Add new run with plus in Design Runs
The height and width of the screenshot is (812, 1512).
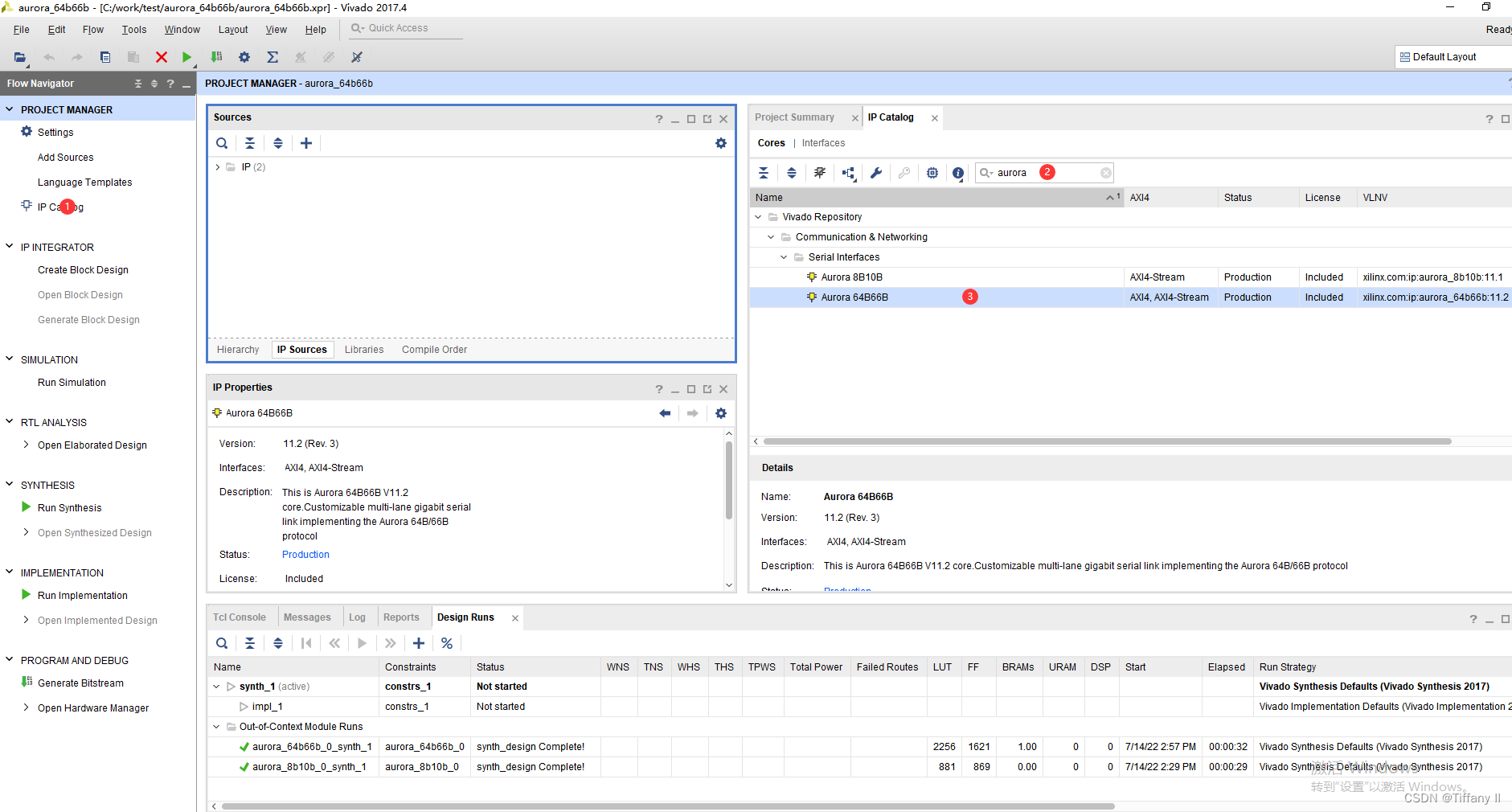[x=419, y=643]
